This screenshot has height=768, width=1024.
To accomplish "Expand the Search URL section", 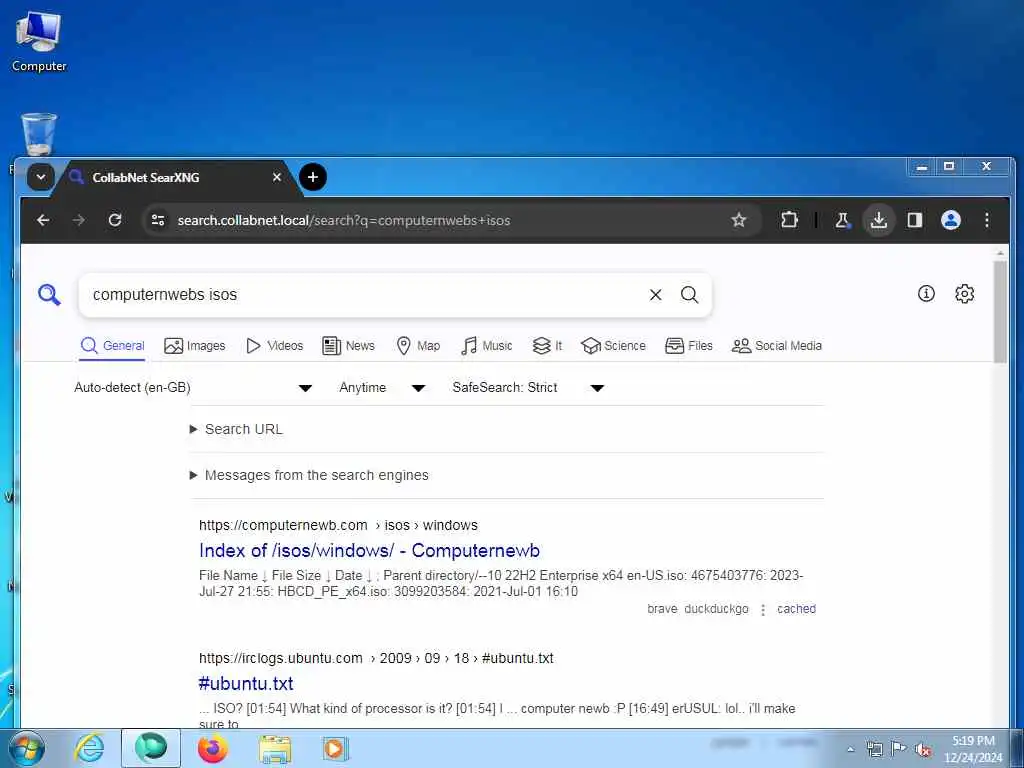I will coord(236,429).
